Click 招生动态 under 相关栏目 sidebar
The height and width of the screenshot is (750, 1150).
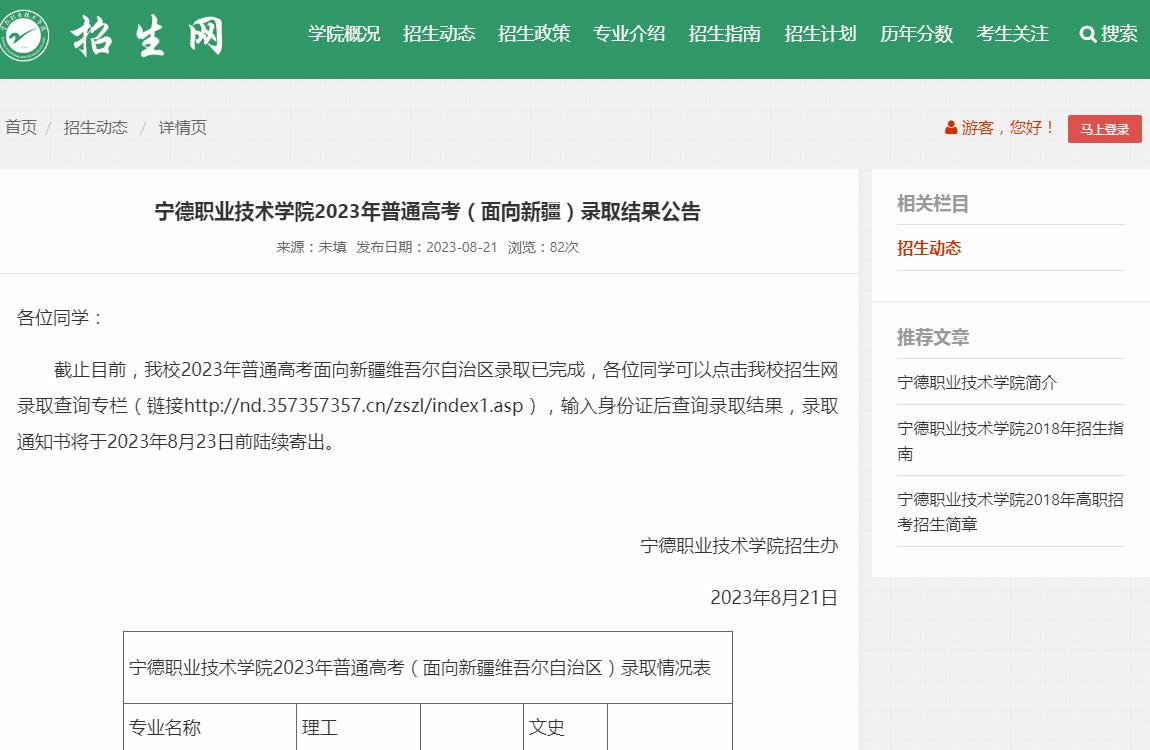pos(929,248)
